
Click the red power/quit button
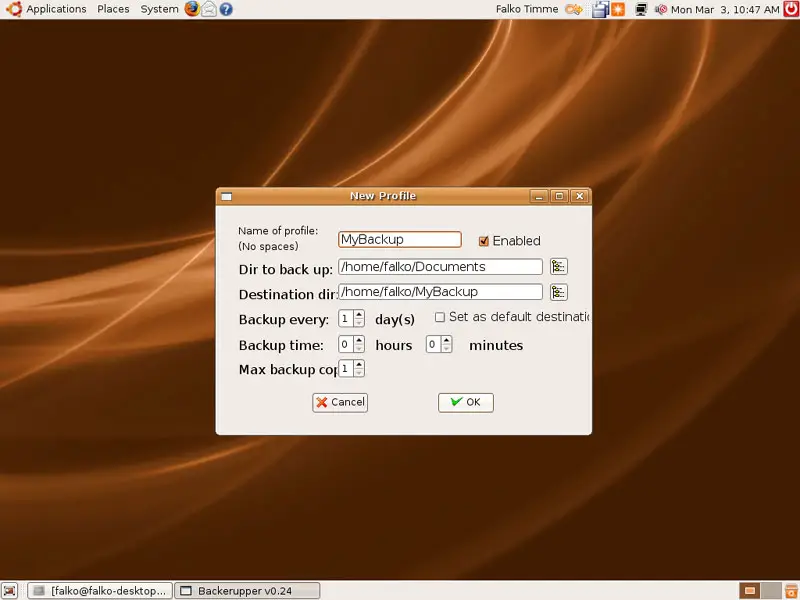[791, 9]
